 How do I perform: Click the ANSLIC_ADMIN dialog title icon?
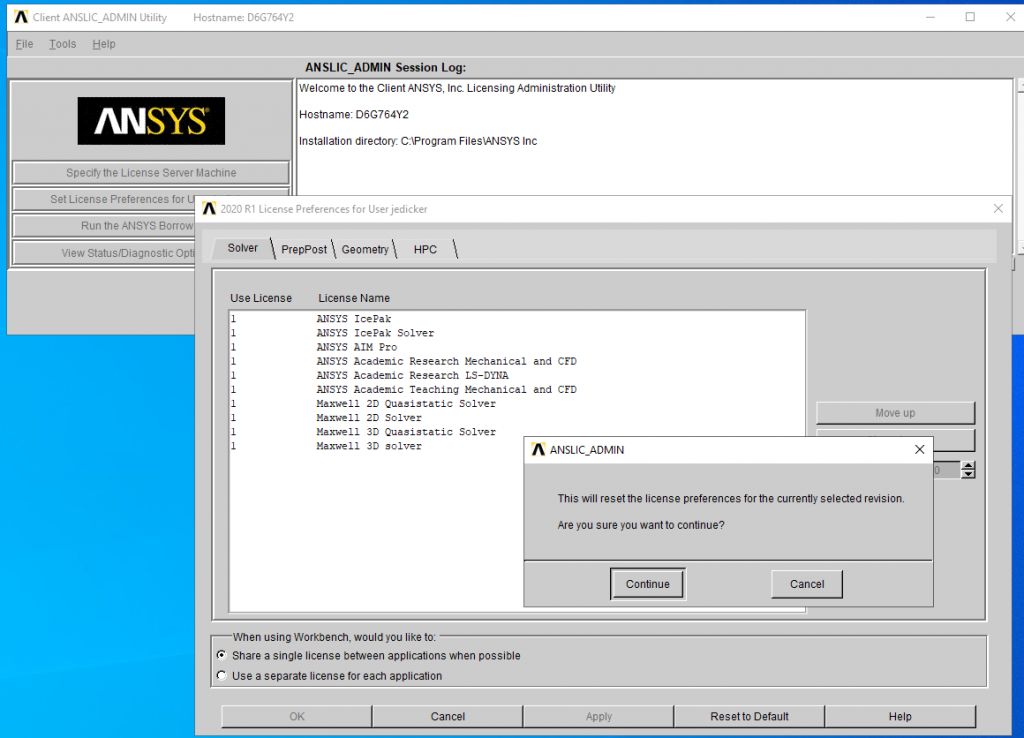pos(538,449)
